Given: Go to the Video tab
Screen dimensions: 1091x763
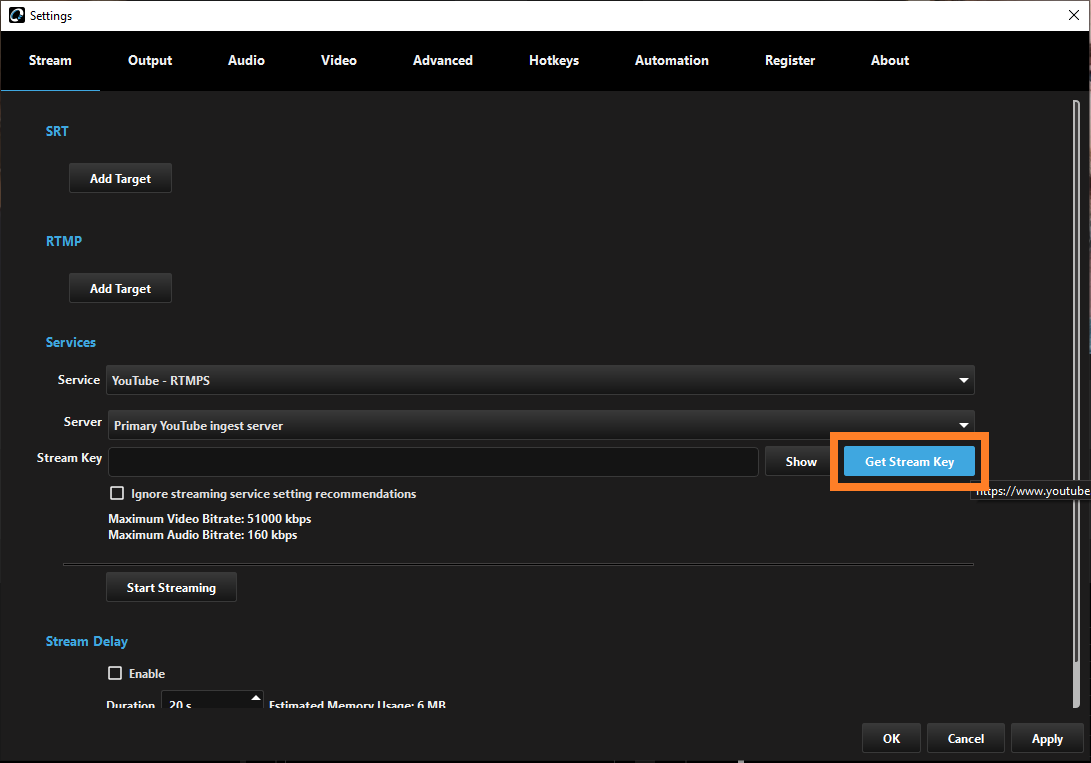Looking at the screenshot, I should pos(339,61).
